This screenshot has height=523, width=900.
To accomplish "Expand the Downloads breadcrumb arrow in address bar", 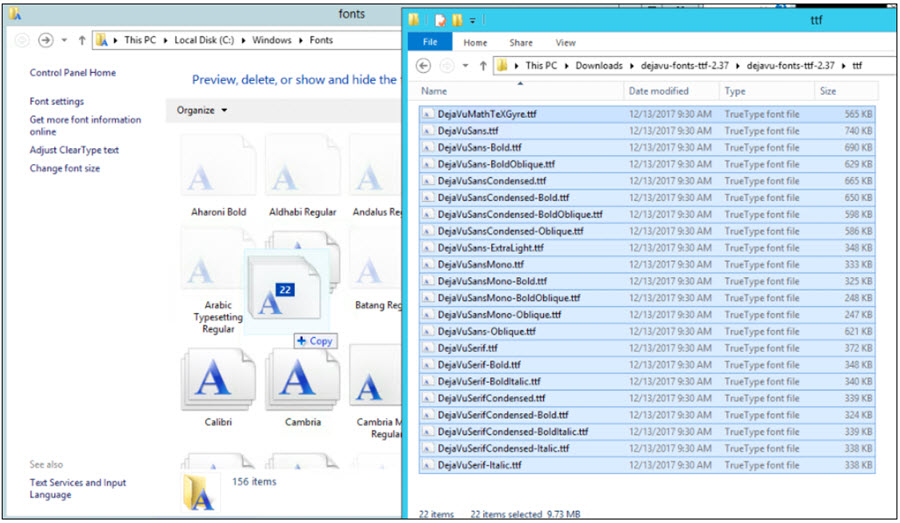I will point(630,66).
